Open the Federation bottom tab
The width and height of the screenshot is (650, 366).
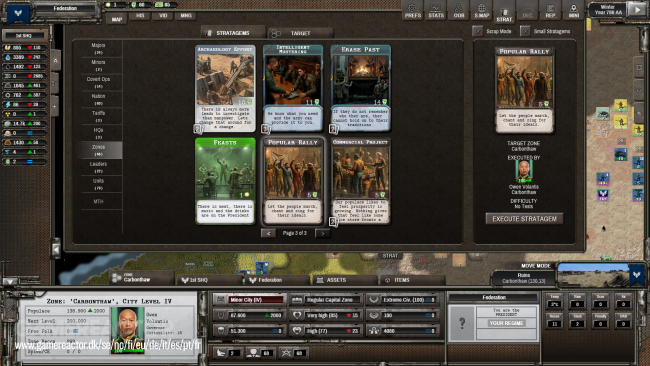click(277, 280)
